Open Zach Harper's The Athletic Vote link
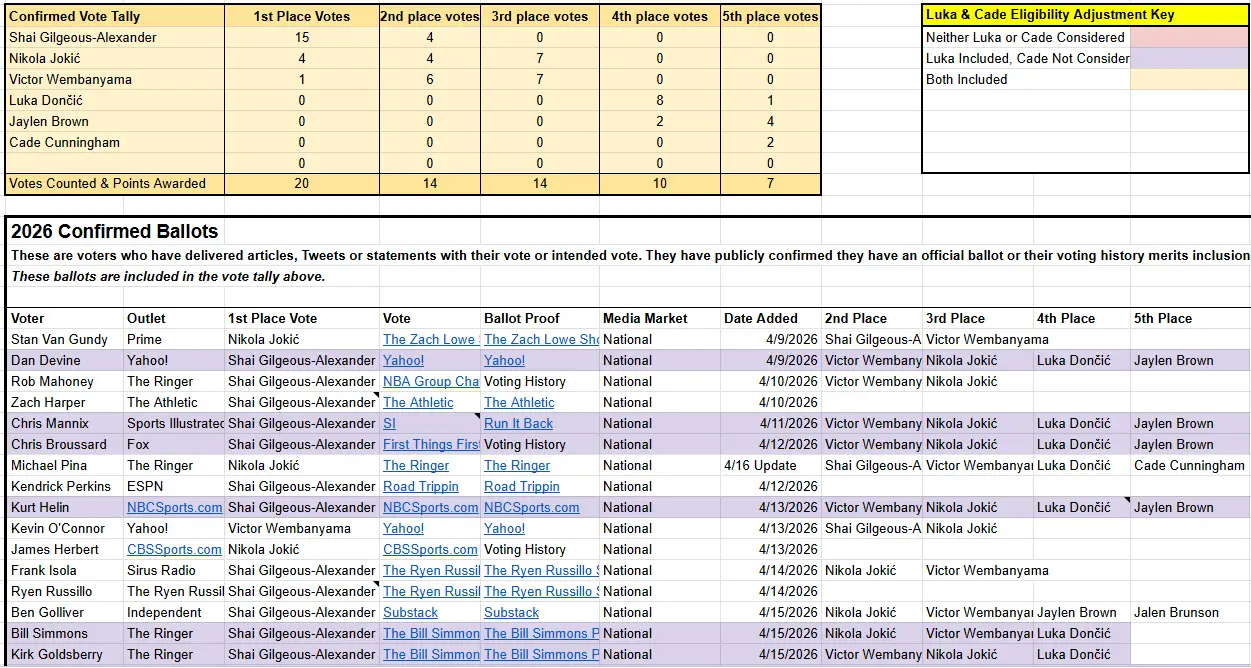The height and width of the screenshot is (668, 1251). 418,402
